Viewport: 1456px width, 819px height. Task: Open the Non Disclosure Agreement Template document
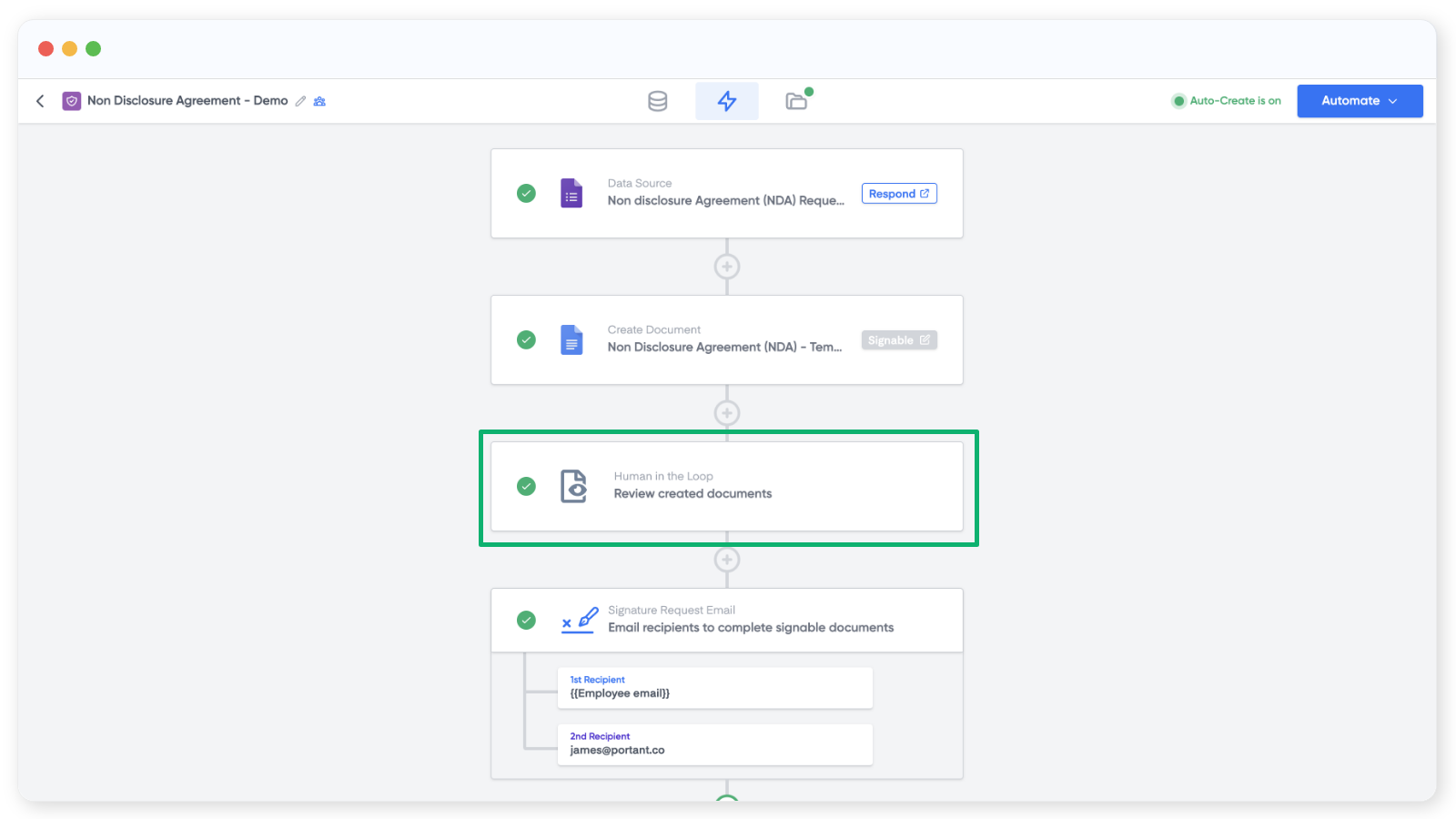coord(725,347)
